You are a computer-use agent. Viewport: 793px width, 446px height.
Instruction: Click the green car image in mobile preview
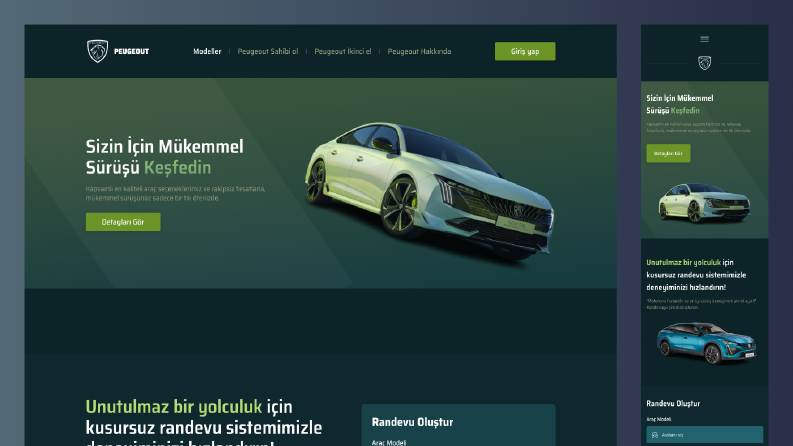pyautogui.click(x=704, y=203)
